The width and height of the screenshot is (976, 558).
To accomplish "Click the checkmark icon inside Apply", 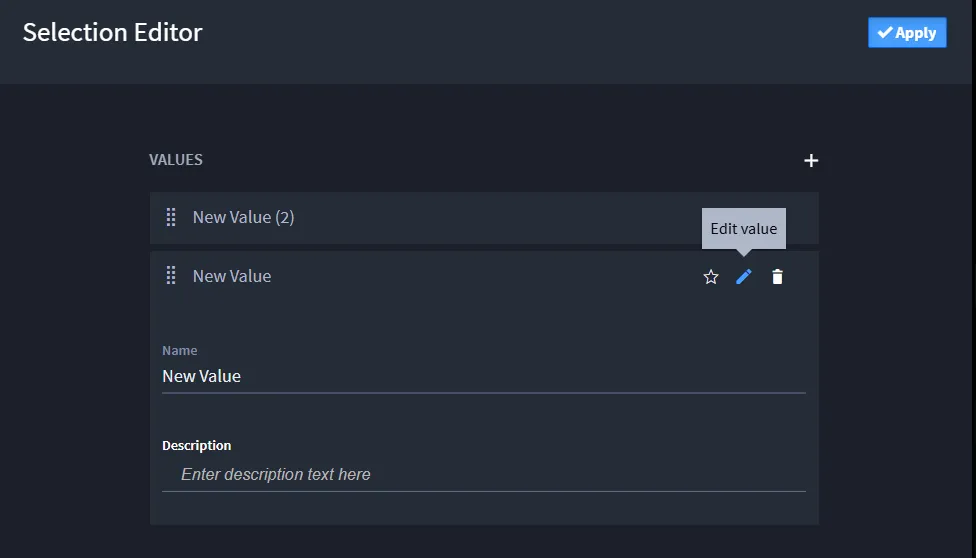I will [884, 32].
